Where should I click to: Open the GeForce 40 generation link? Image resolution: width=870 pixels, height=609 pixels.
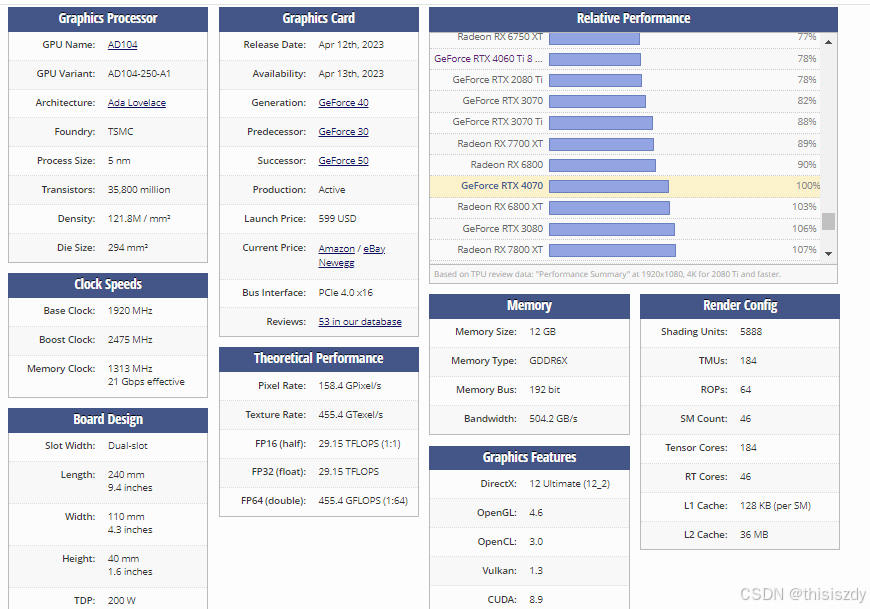[x=343, y=103]
